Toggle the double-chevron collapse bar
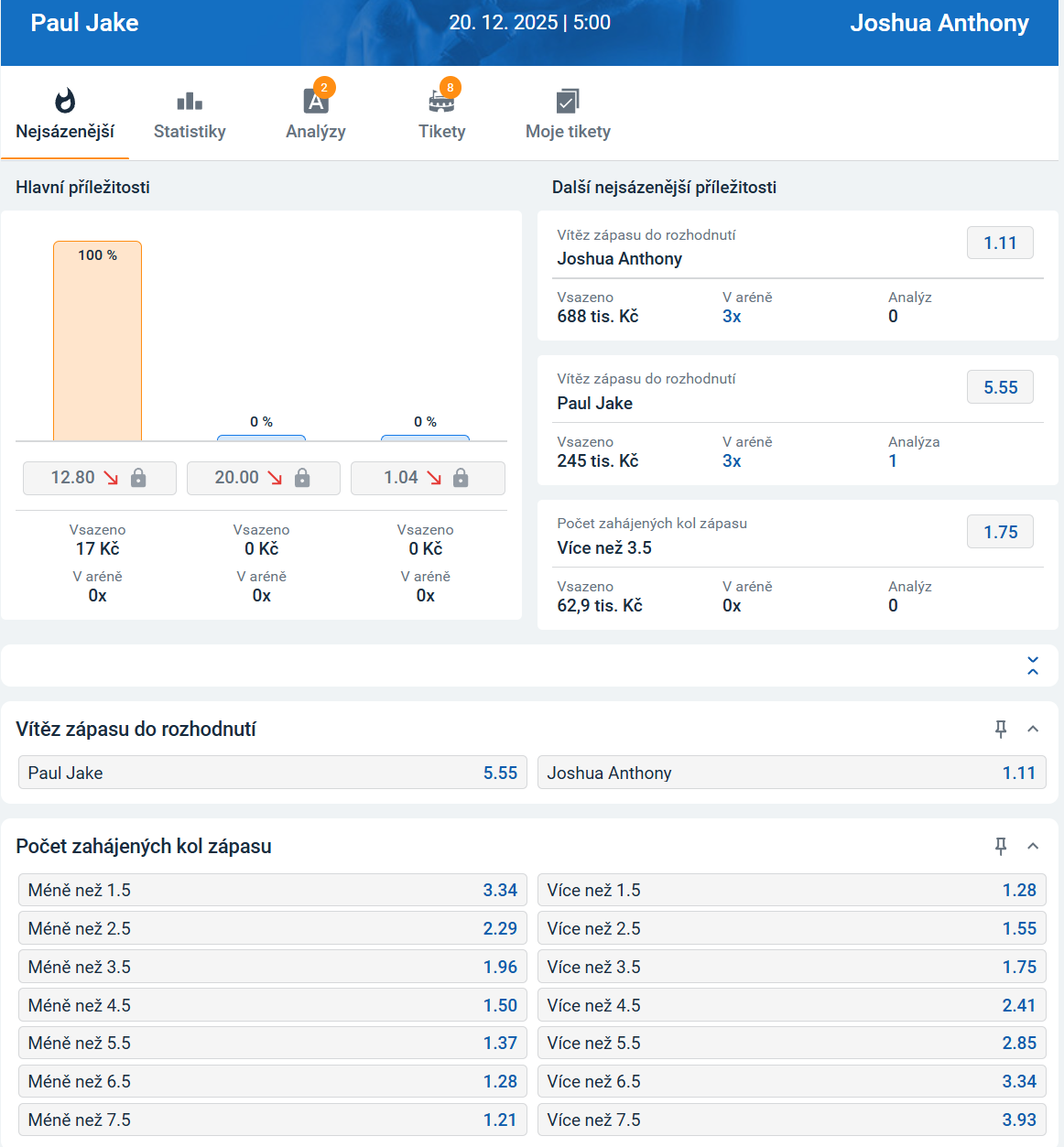 pos(1033,665)
